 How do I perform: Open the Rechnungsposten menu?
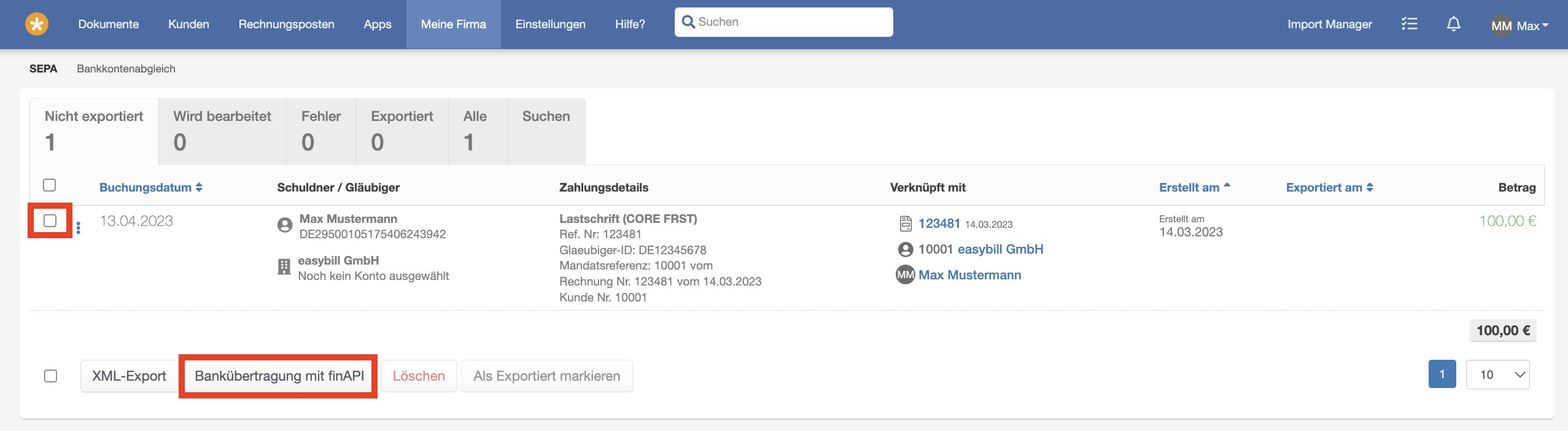point(286,24)
